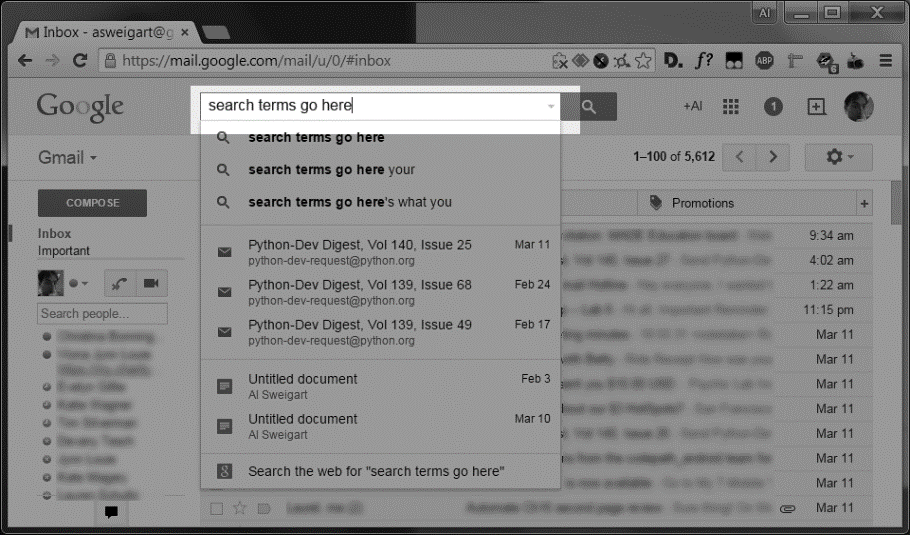The height and width of the screenshot is (535, 910).
Task: Mark bottom email important with label icon
Action: pyautogui.click(x=263, y=509)
